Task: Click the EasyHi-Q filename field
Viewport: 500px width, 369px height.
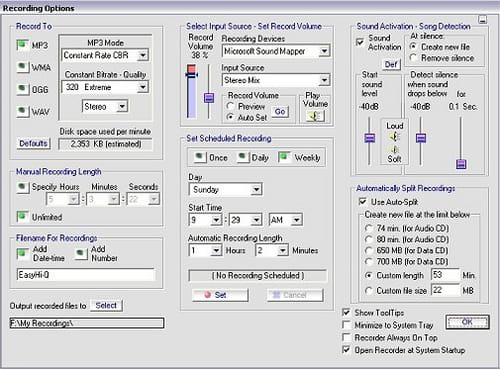Action: click(86, 275)
